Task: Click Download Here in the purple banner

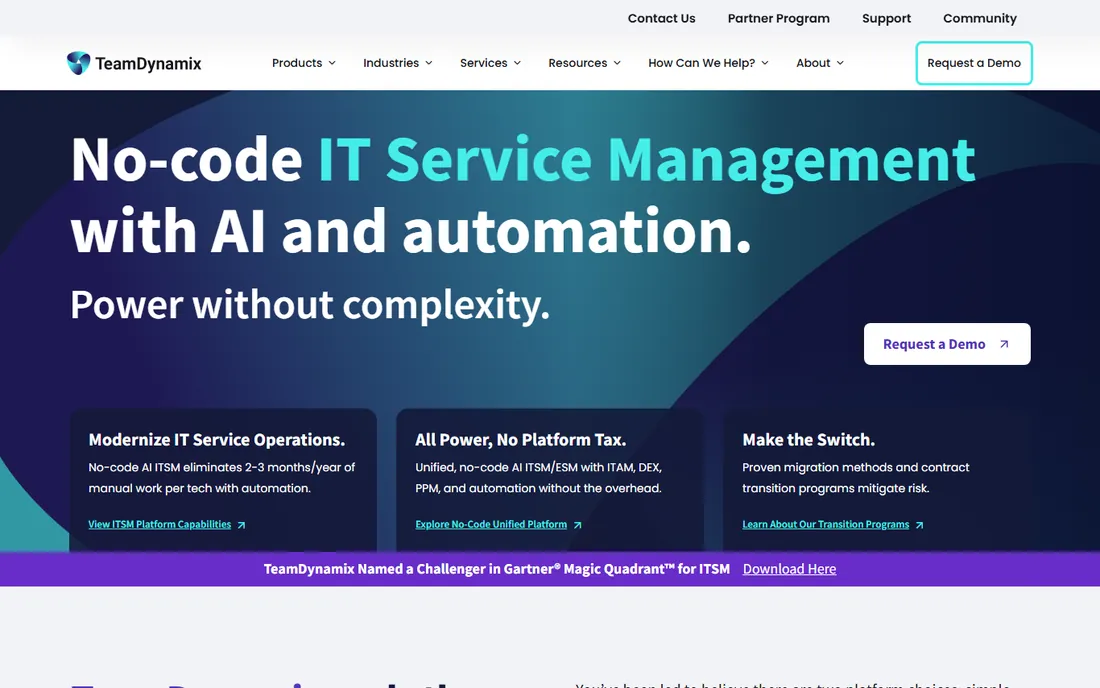Action: point(789,569)
